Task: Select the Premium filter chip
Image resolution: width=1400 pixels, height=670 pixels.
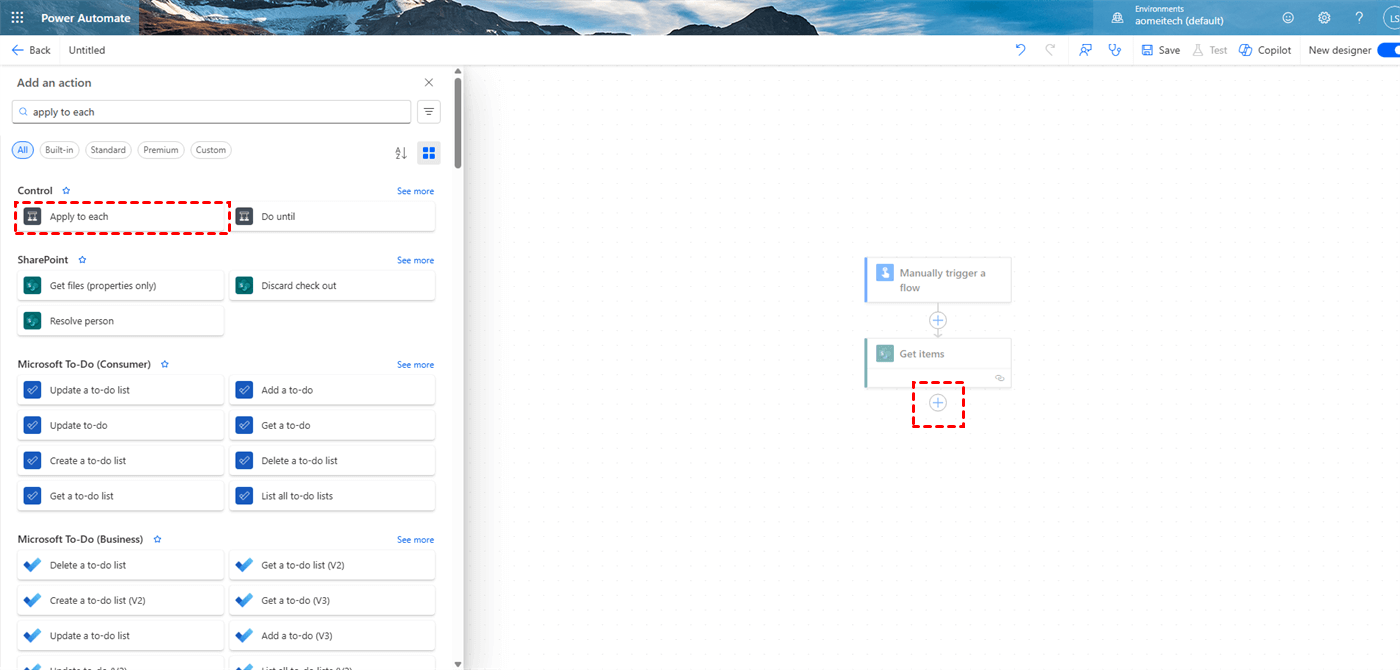Action: pyautogui.click(x=161, y=150)
